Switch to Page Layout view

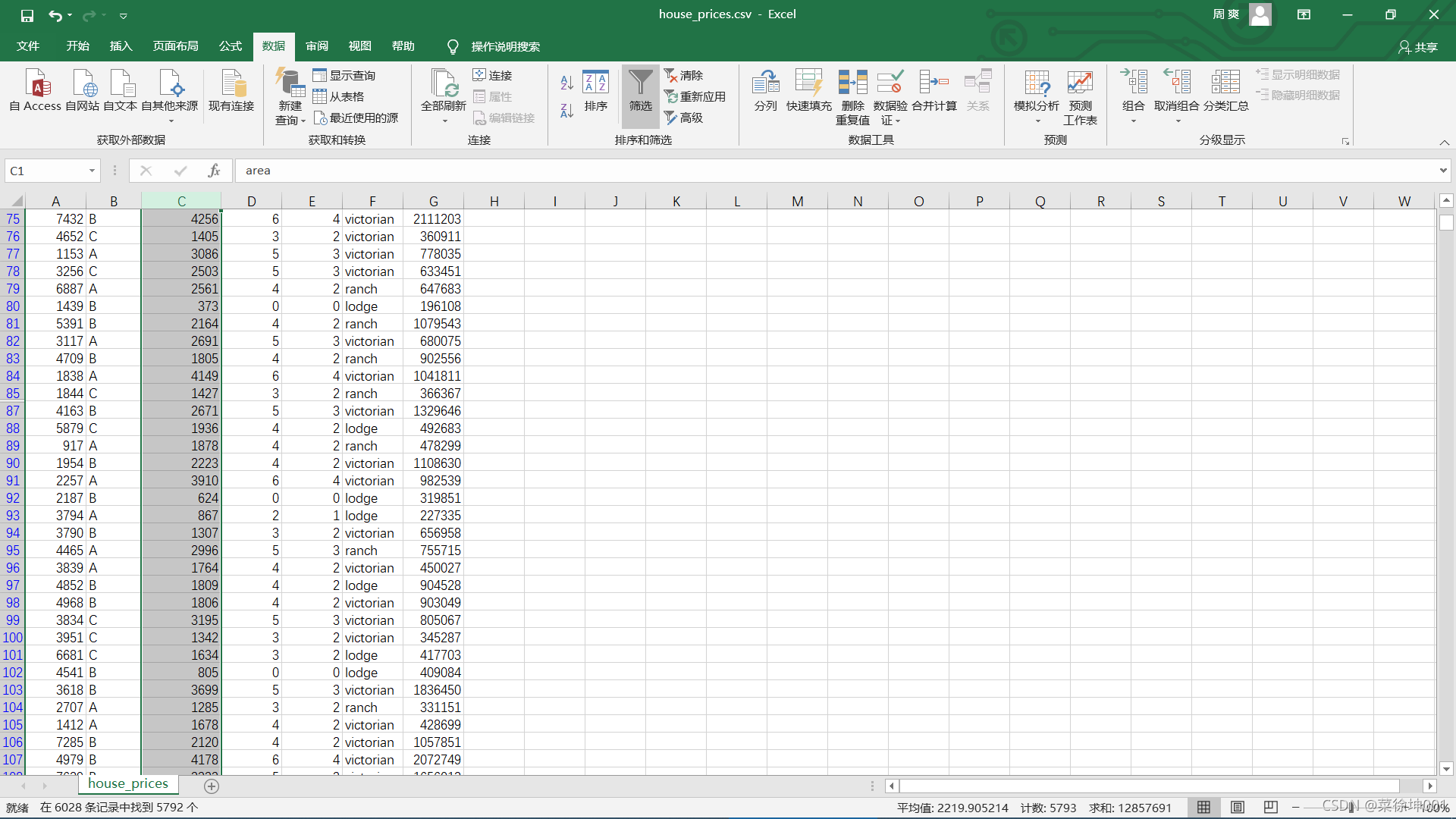[1238, 808]
